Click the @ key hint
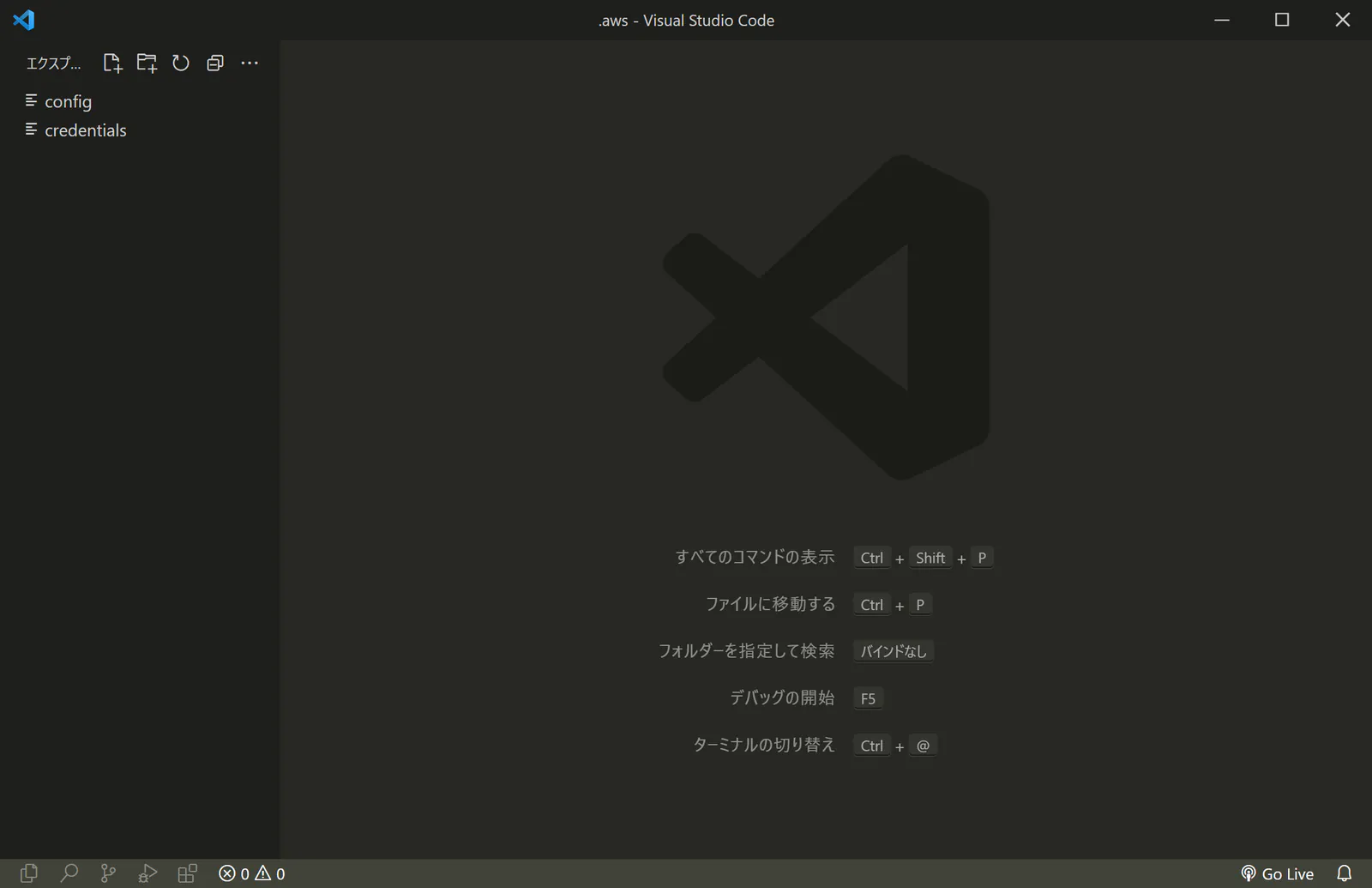This screenshot has width=1372, height=888. 923,746
